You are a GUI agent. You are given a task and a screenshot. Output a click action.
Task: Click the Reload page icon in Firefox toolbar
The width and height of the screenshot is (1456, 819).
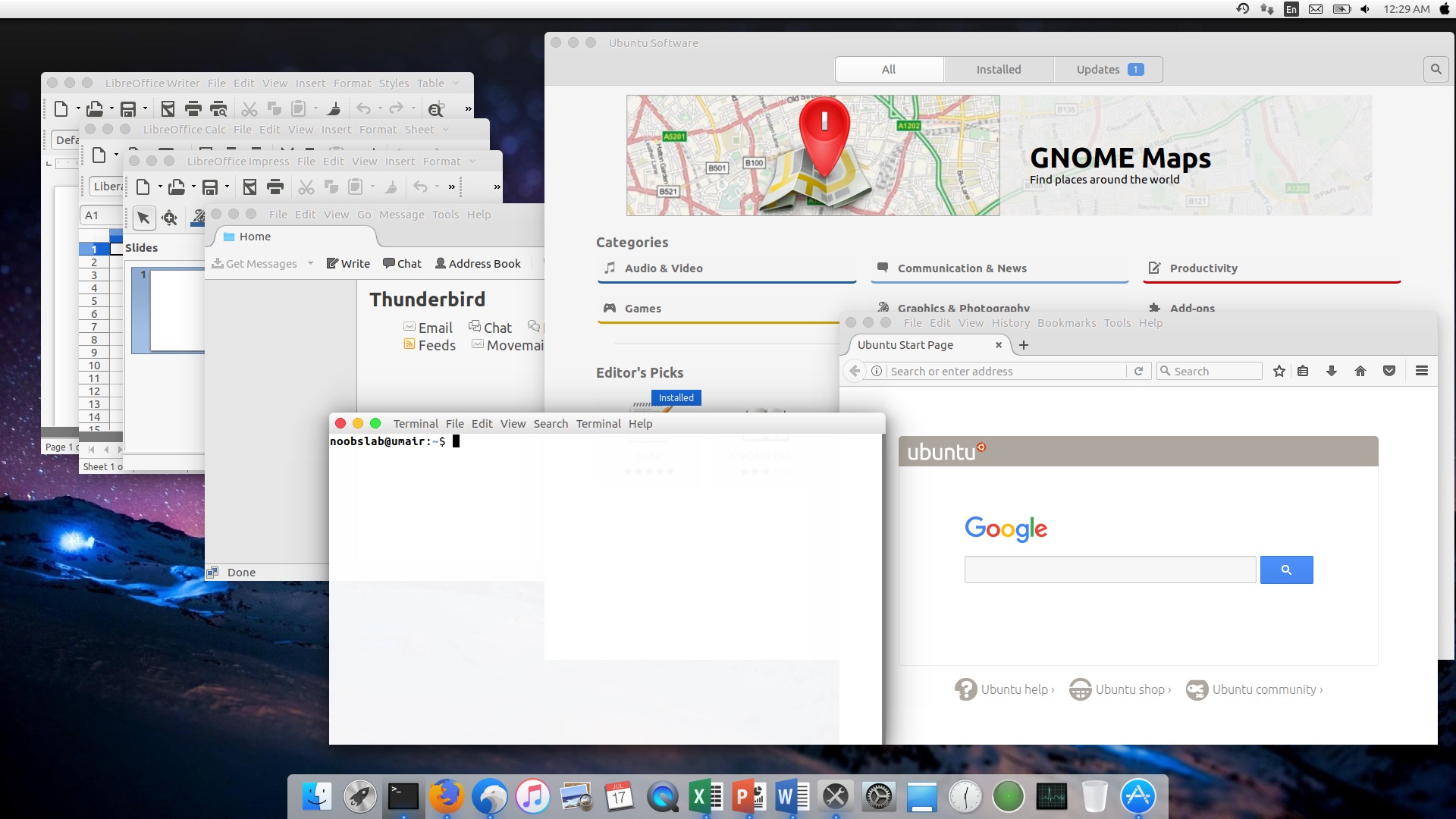1138,371
